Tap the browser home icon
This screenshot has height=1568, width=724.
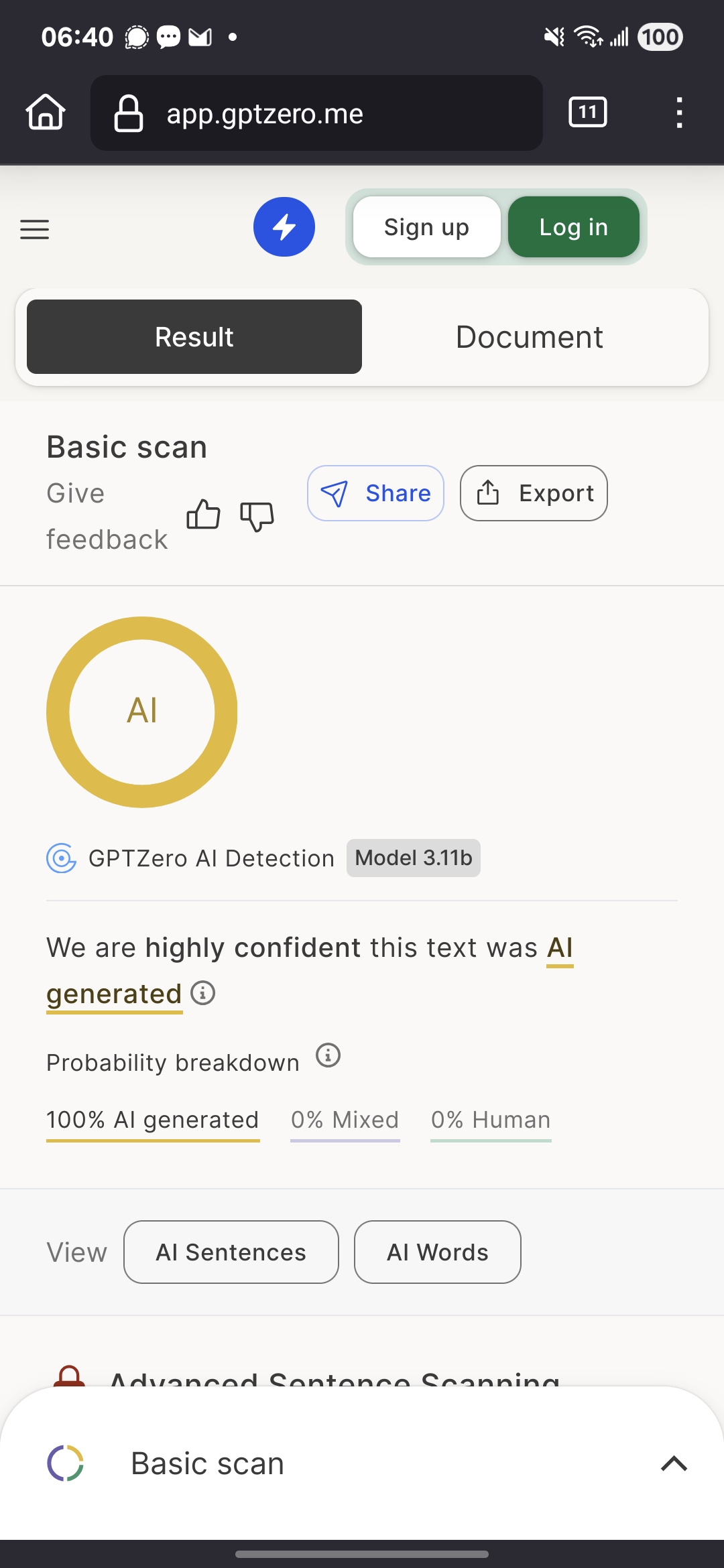pos(46,112)
